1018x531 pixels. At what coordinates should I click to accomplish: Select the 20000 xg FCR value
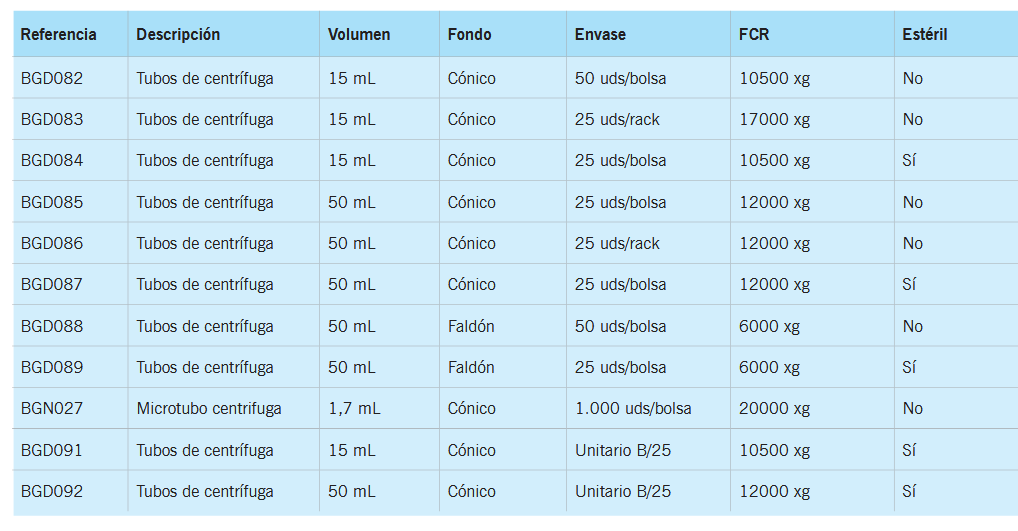774,409
